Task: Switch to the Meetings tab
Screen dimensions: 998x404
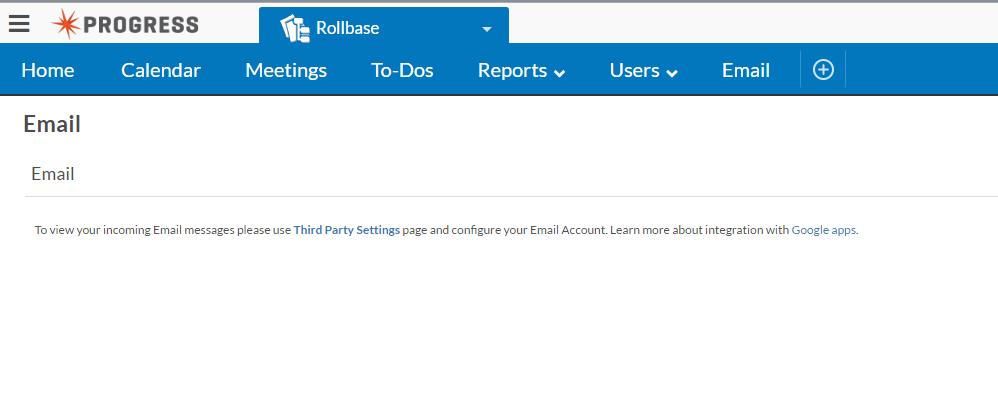Action: tap(286, 70)
